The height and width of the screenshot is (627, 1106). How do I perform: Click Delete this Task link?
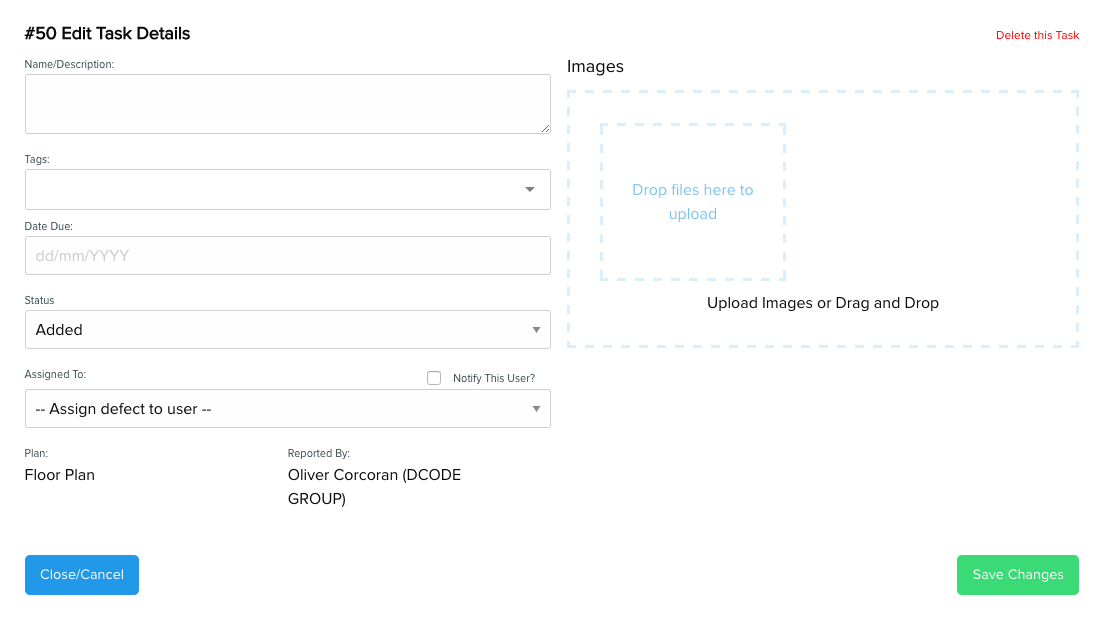tap(1037, 35)
